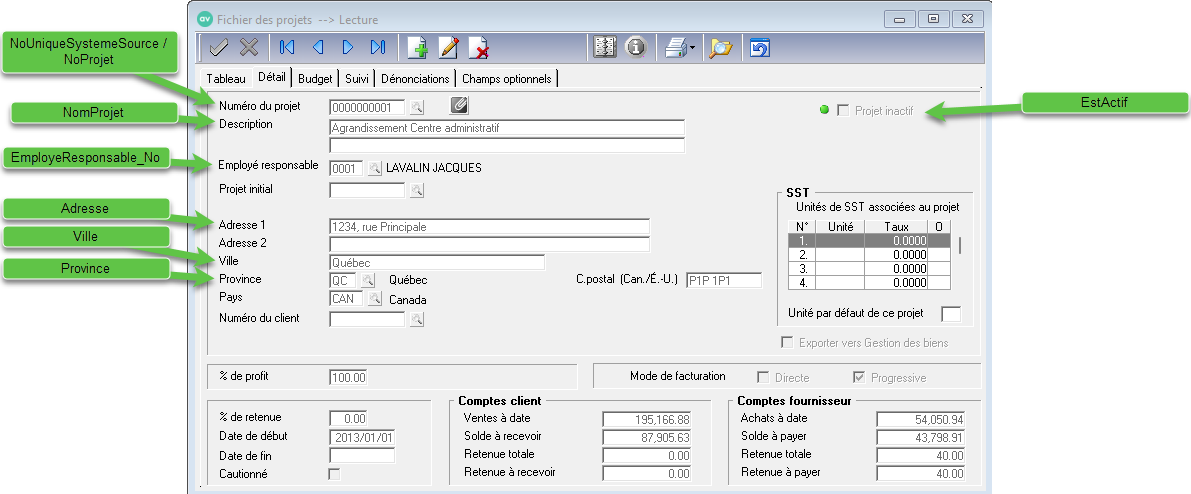Jump to the last project record
The height and width of the screenshot is (494, 1191).
click(378, 47)
